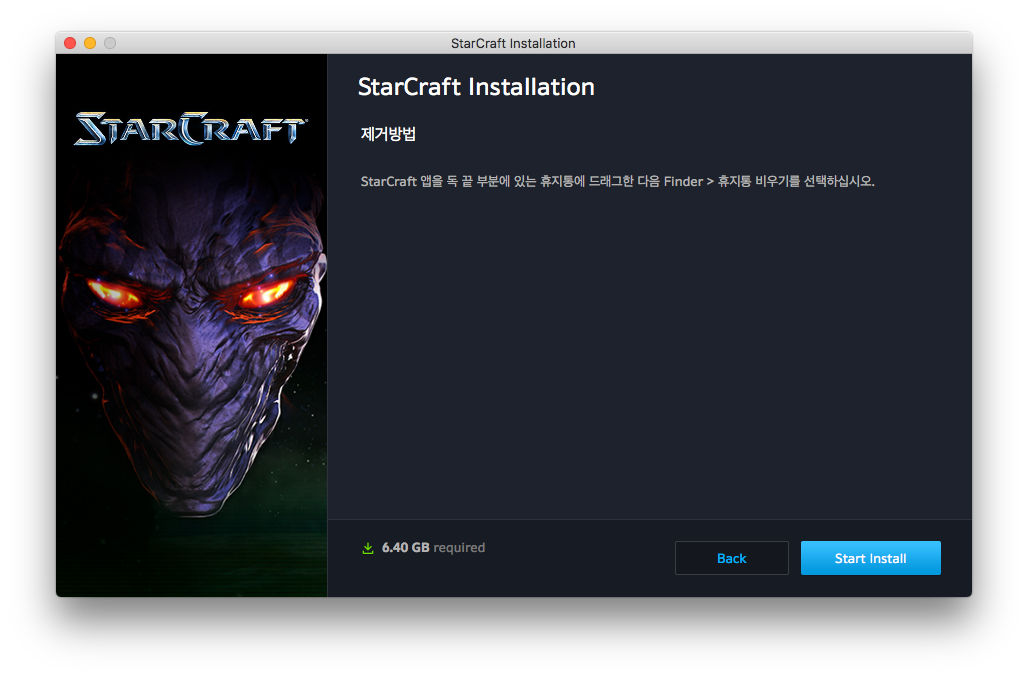Image resolution: width=1028 pixels, height=677 pixels.
Task: Minimize the installer with the yellow button
Action: coord(90,43)
